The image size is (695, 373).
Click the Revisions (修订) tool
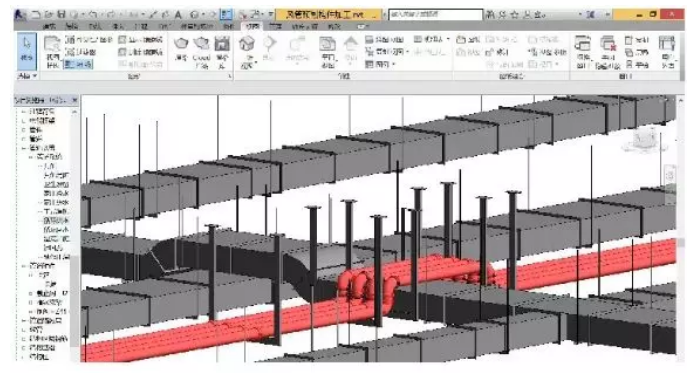[497, 52]
